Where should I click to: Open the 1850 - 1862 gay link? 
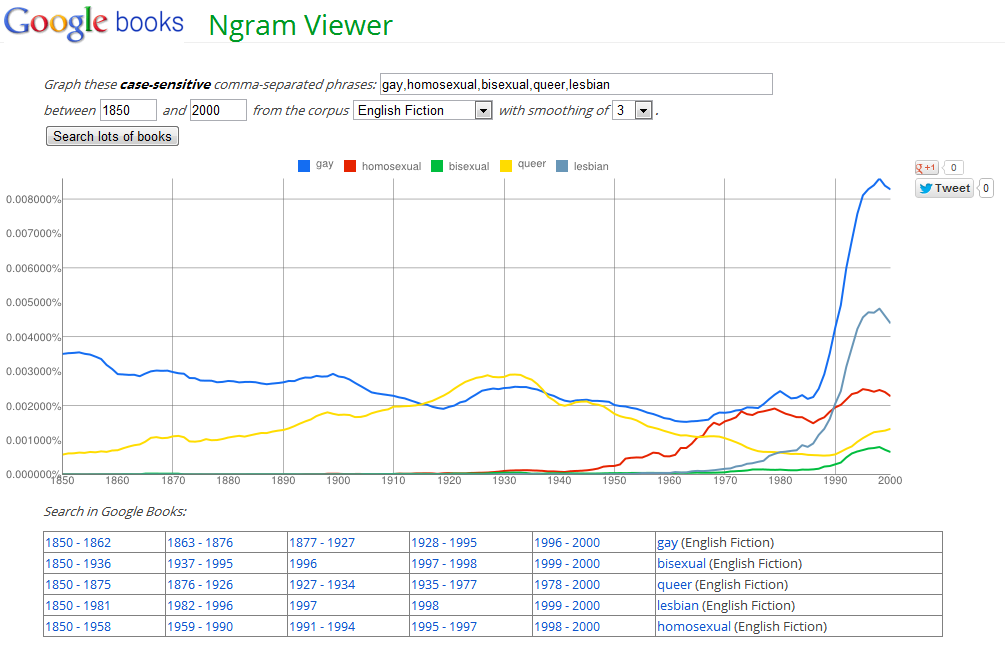[x=78, y=542]
